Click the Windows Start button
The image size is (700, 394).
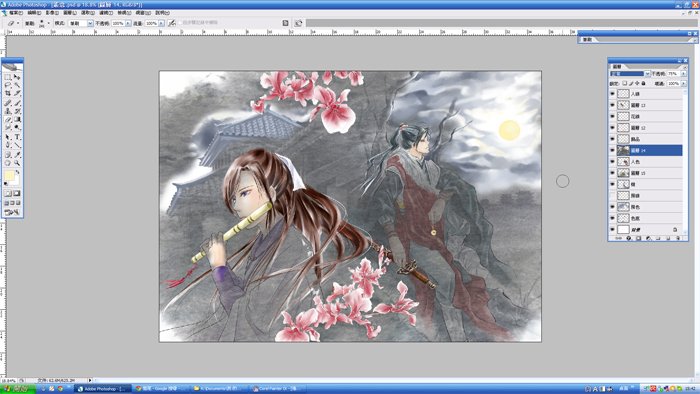(18, 389)
